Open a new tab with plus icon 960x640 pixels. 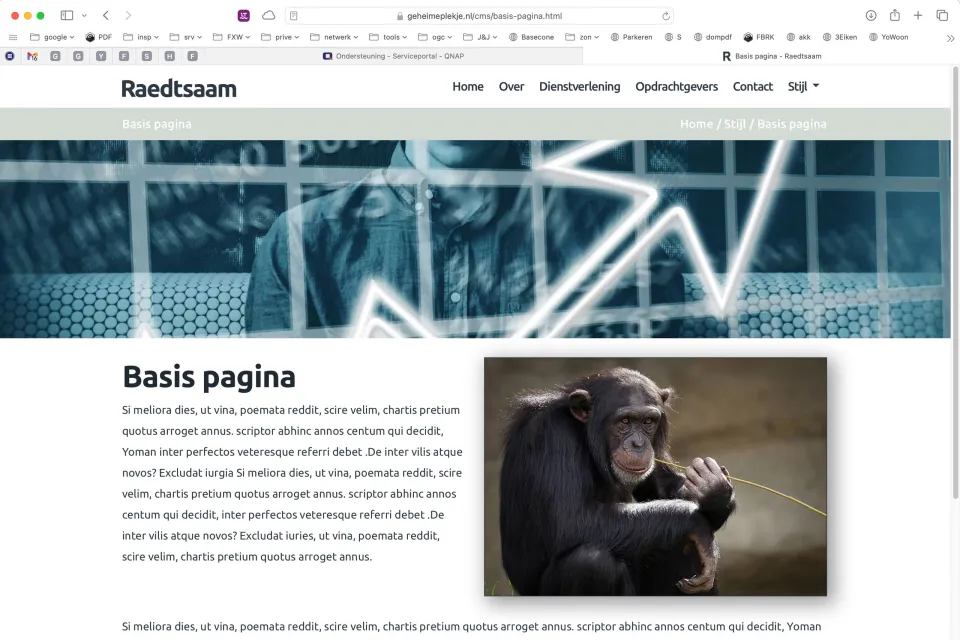[x=918, y=16]
